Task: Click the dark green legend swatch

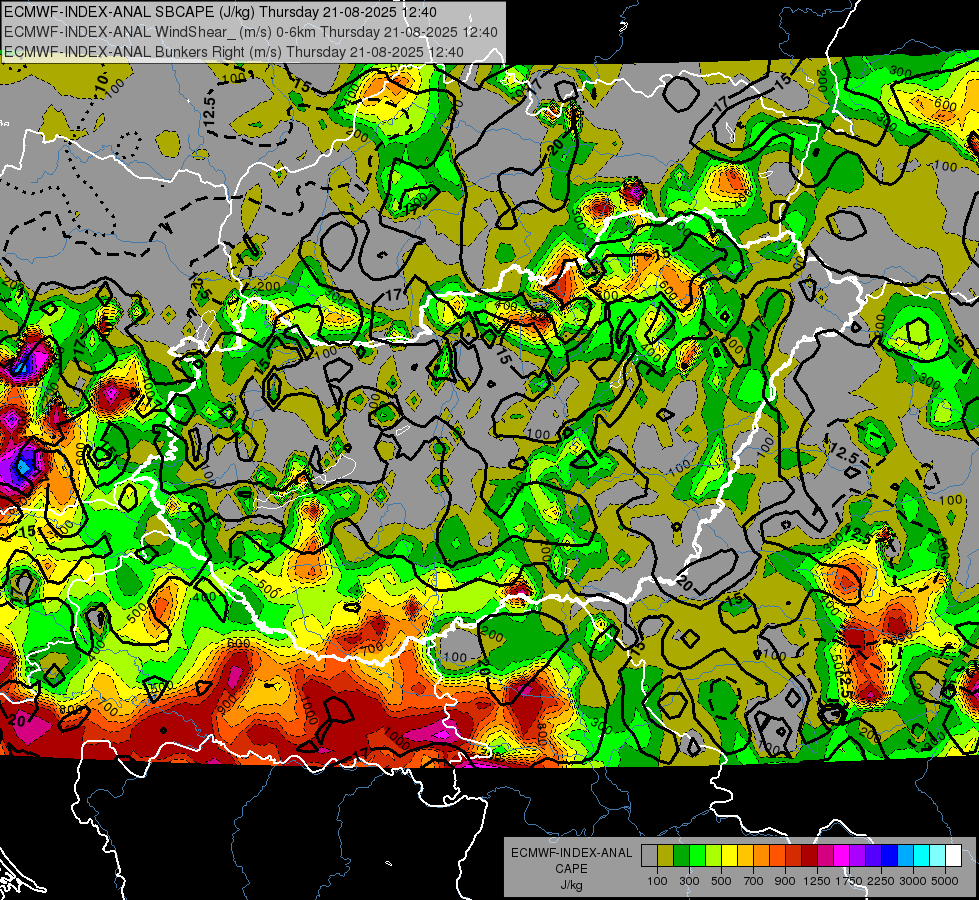Action: click(681, 856)
